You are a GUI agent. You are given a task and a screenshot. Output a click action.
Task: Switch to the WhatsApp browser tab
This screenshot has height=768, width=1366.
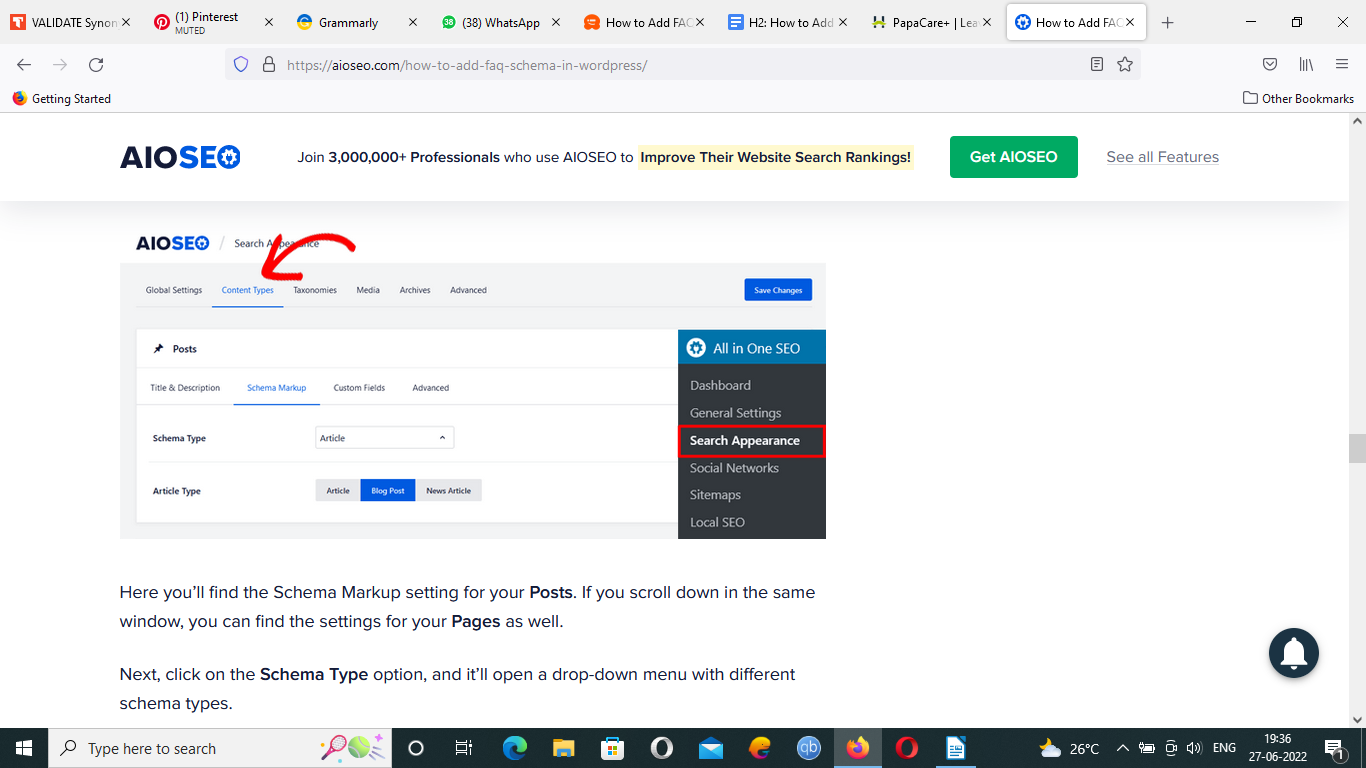(x=491, y=22)
